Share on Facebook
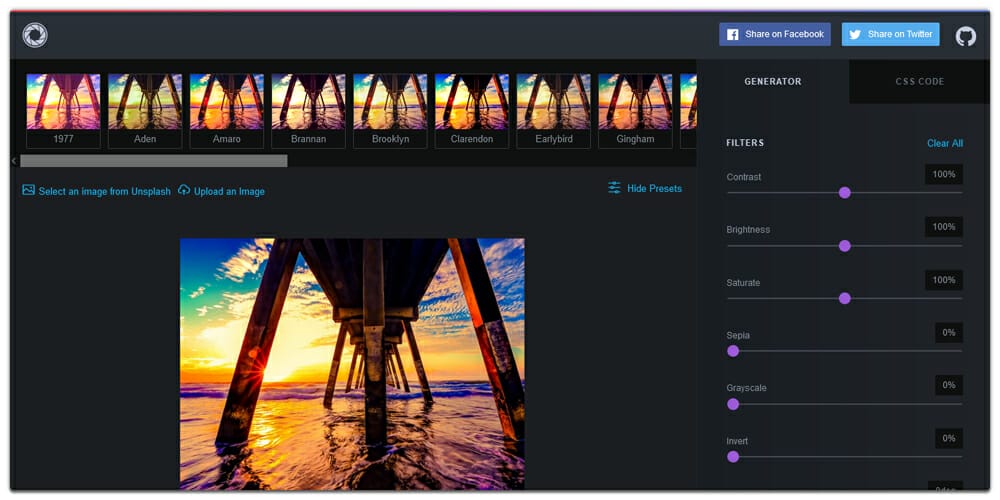 click(775, 34)
